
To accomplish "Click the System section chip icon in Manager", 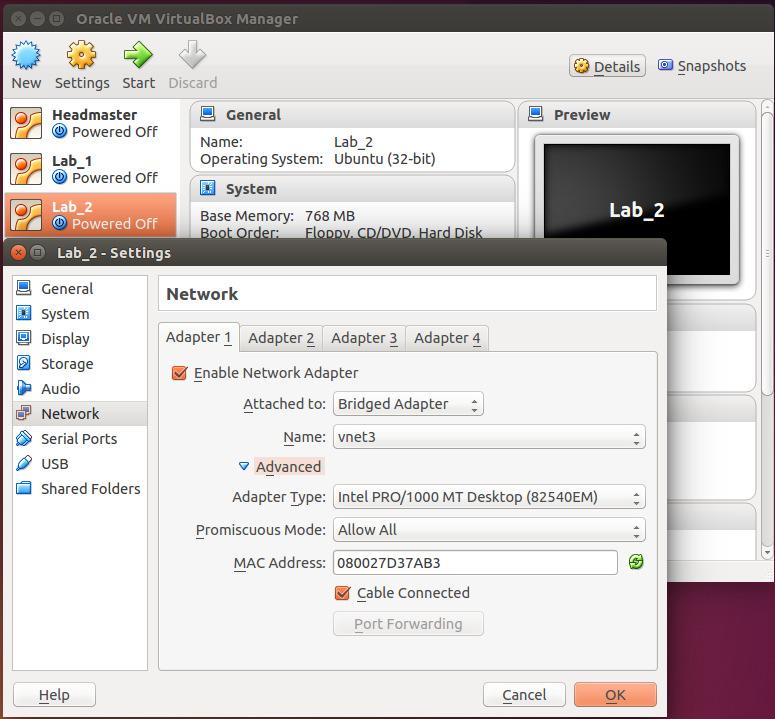I will tap(208, 188).
